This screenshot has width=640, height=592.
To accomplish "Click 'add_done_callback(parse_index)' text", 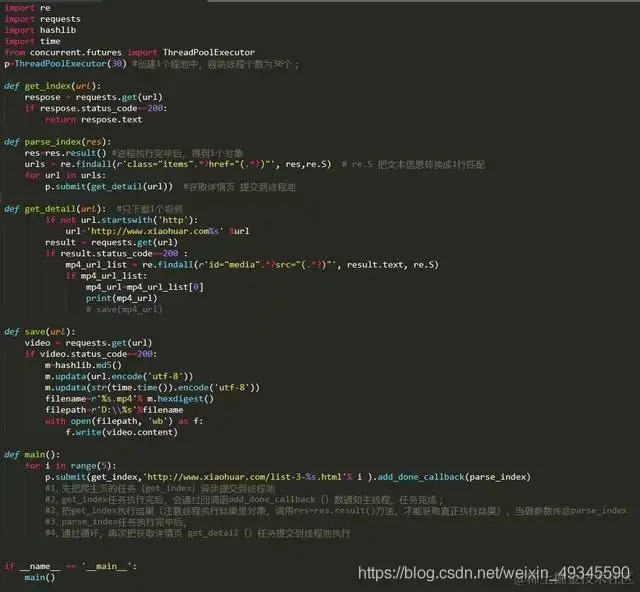I will click(454, 477).
